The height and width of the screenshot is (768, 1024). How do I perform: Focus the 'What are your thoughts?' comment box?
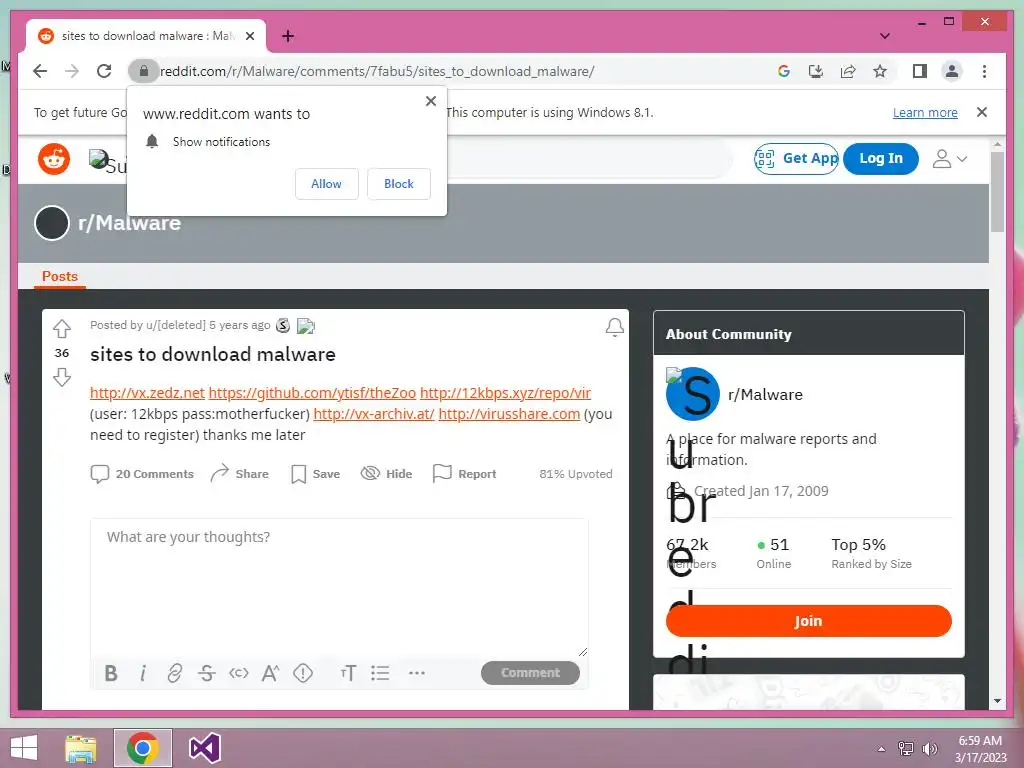pos(339,588)
